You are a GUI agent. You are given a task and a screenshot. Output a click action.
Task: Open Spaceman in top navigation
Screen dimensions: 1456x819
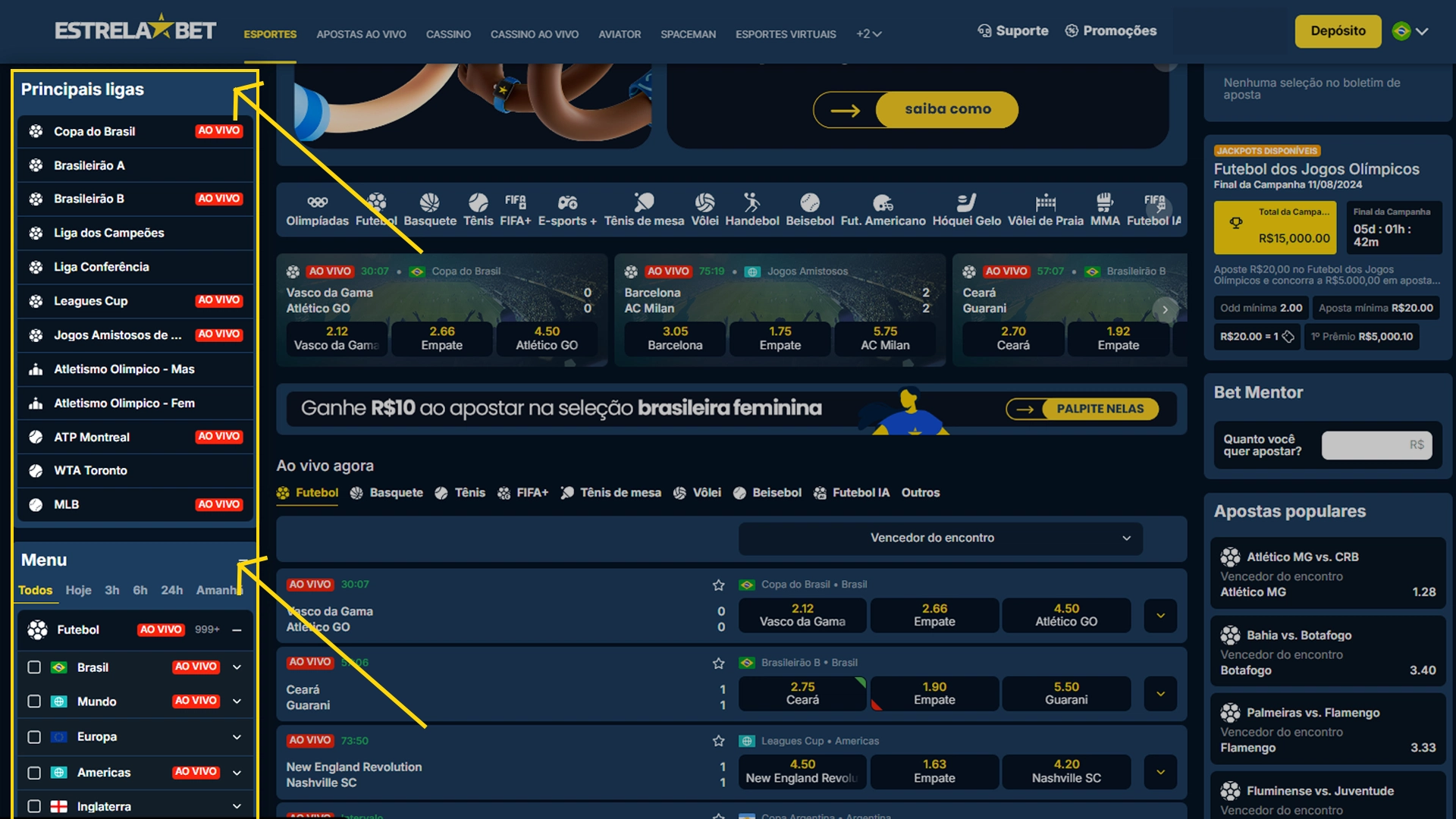(x=688, y=34)
